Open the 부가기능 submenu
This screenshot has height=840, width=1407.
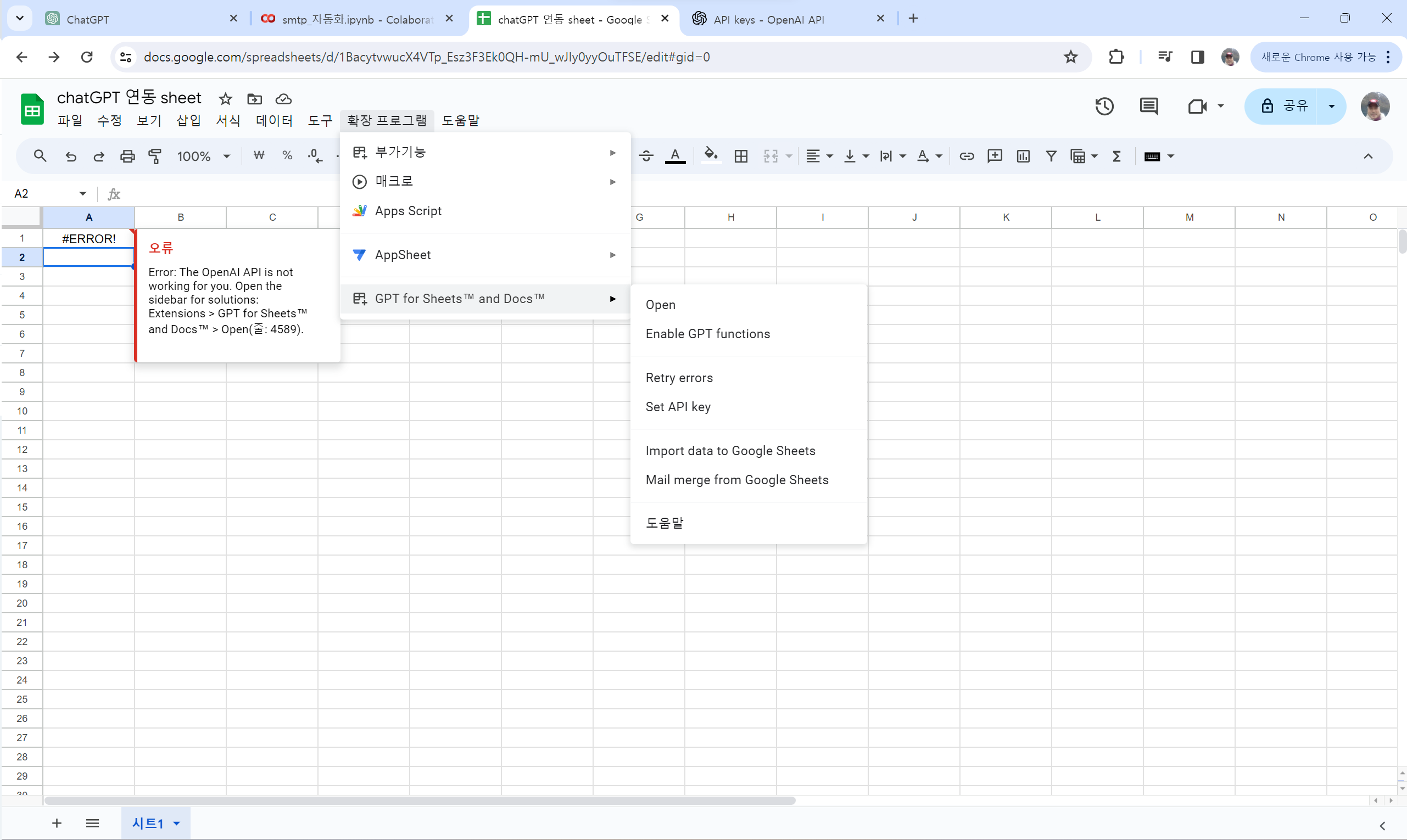coord(485,152)
